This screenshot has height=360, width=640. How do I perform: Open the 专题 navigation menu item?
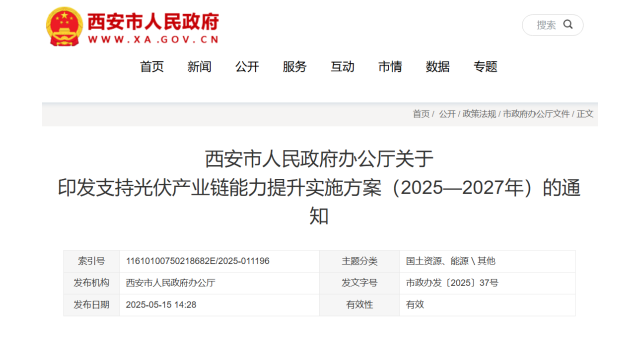point(485,67)
